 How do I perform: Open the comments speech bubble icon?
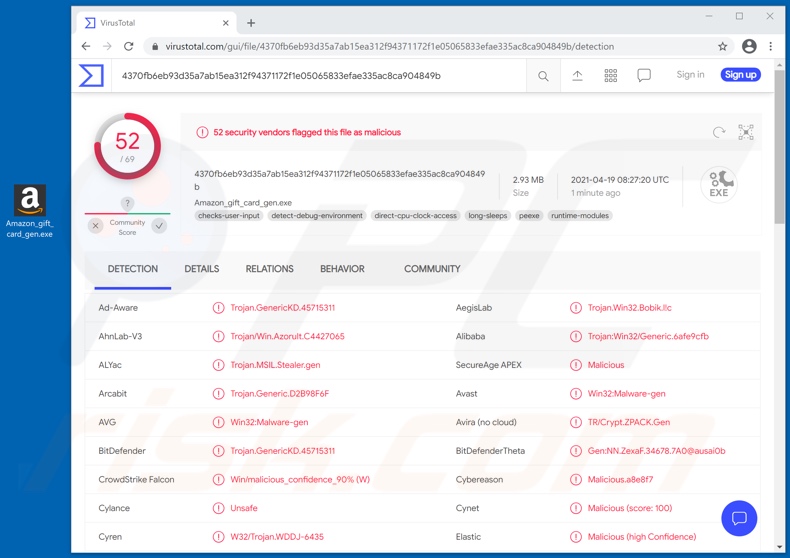[x=644, y=76]
